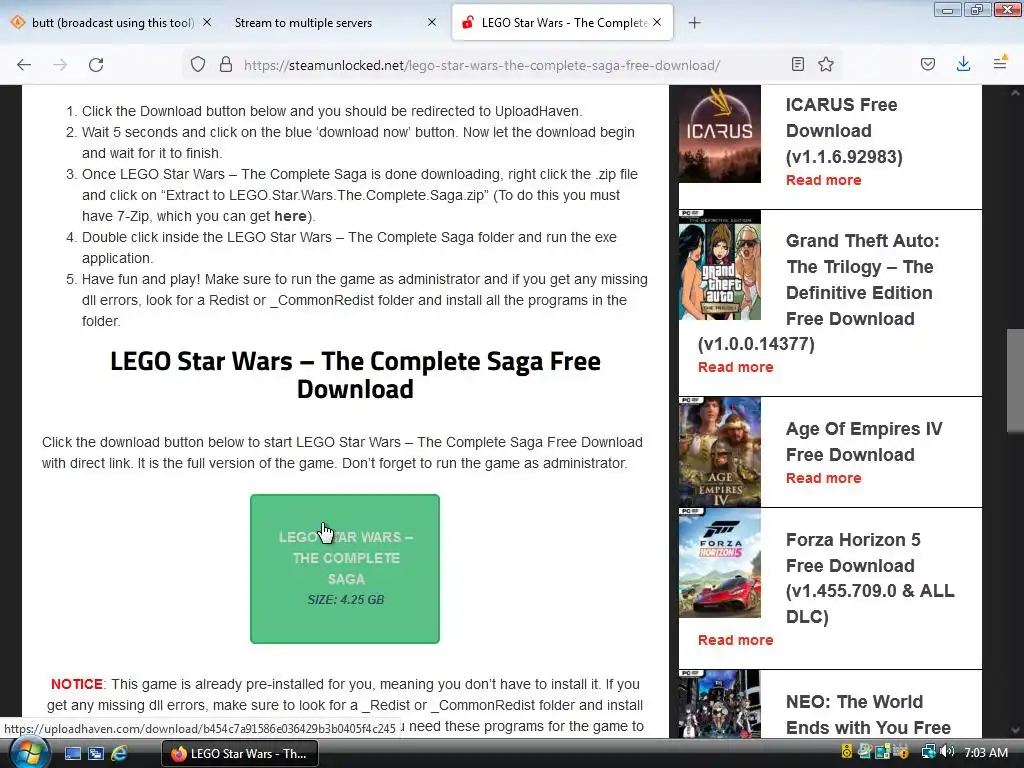Bookmark this page with the star icon
The image size is (1024, 768).
point(826,64)
